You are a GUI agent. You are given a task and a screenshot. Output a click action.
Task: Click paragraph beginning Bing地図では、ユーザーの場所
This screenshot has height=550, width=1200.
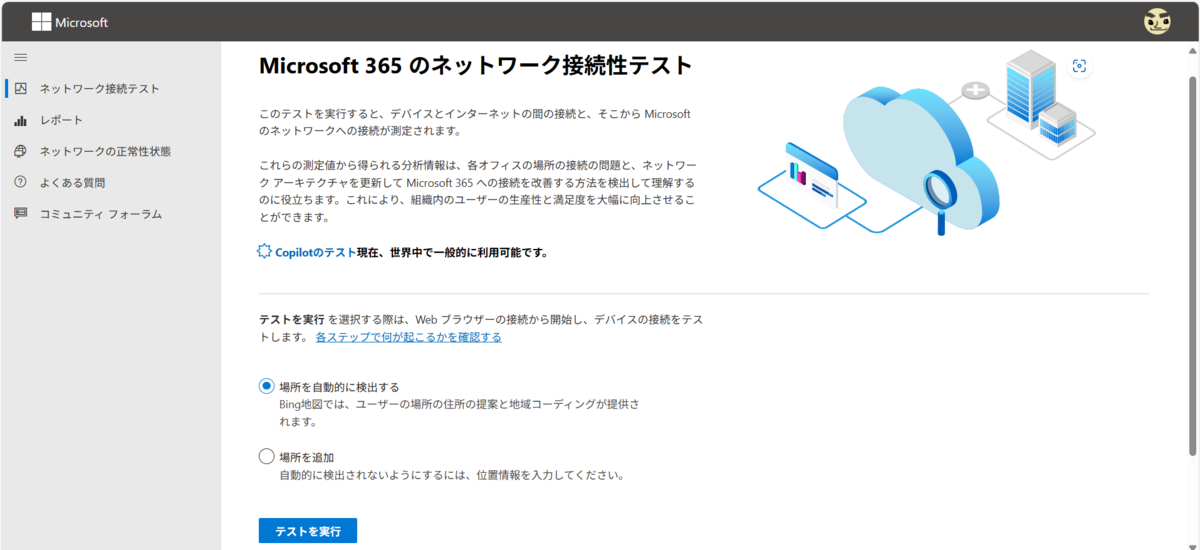pyautogui.click(x=460, y=413)
